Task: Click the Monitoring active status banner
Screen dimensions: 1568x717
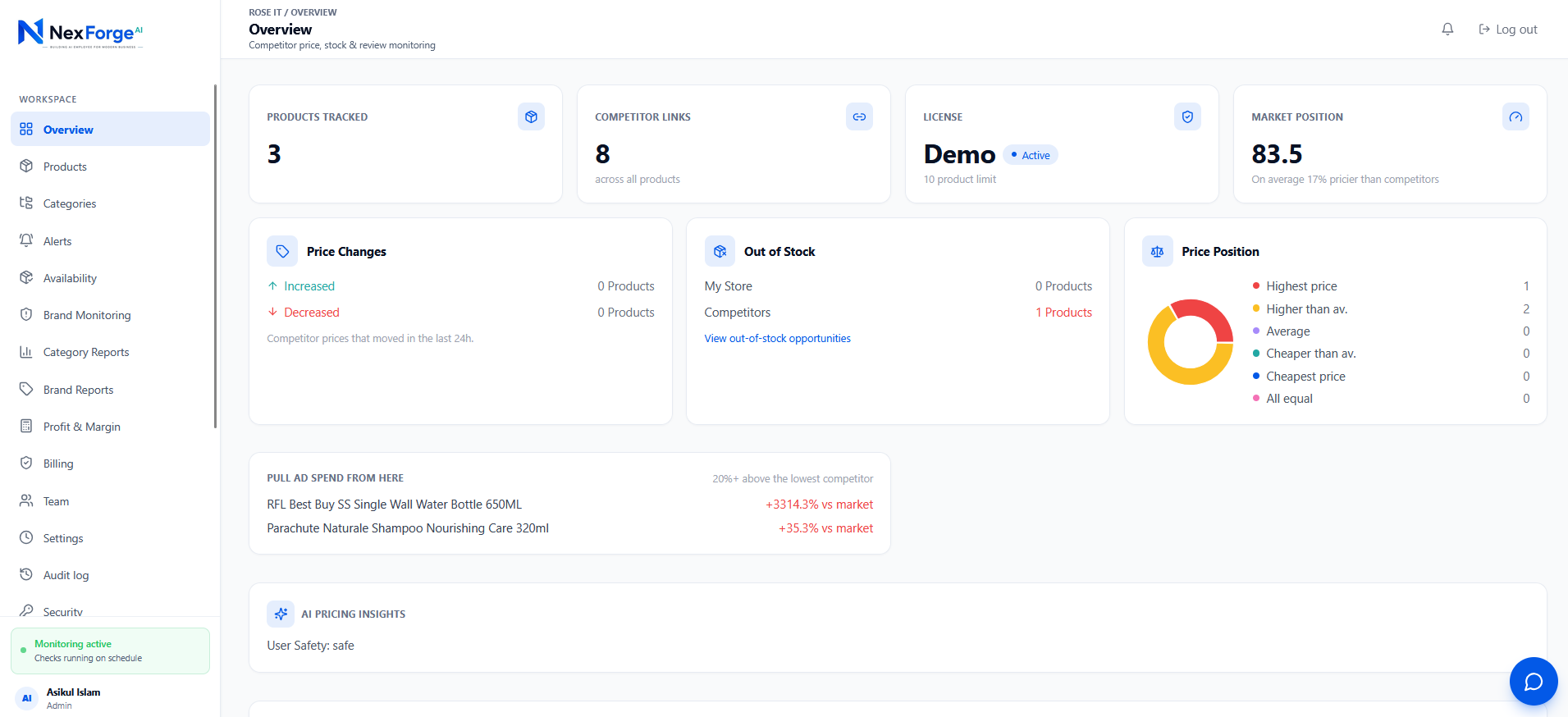Action: (x=110, y=651)
